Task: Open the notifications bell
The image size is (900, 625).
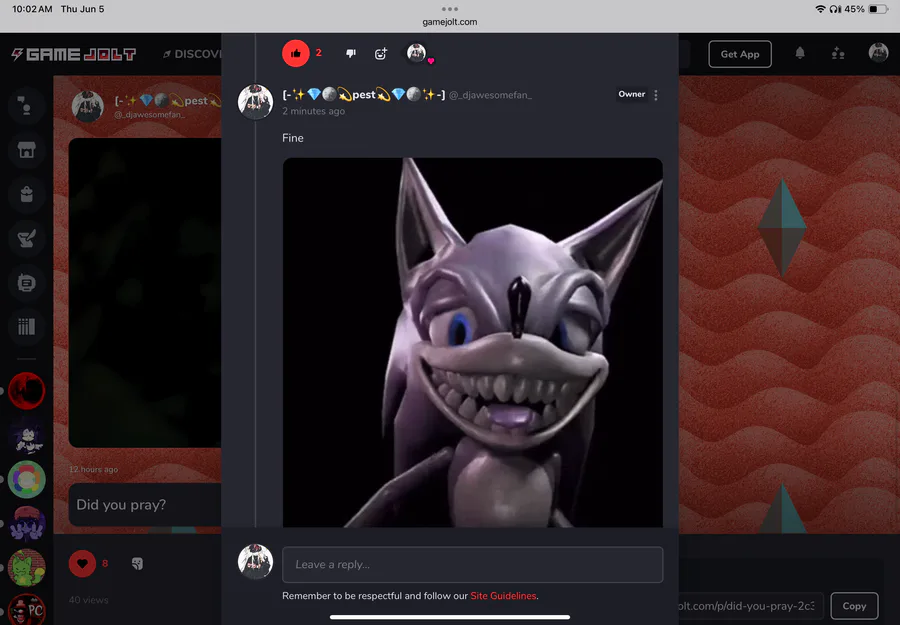Action: point(800,53)
